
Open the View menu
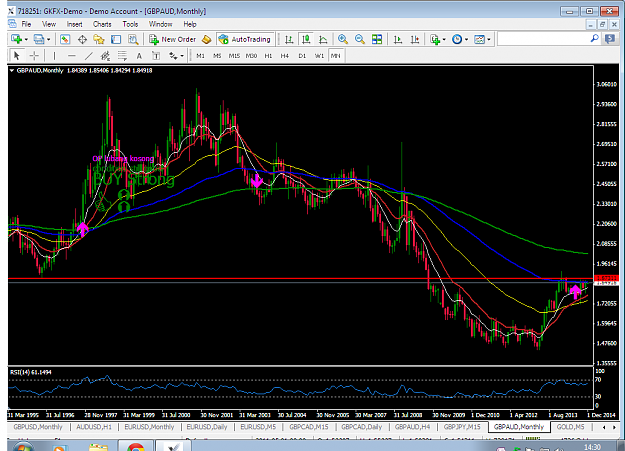coord(49,24)
